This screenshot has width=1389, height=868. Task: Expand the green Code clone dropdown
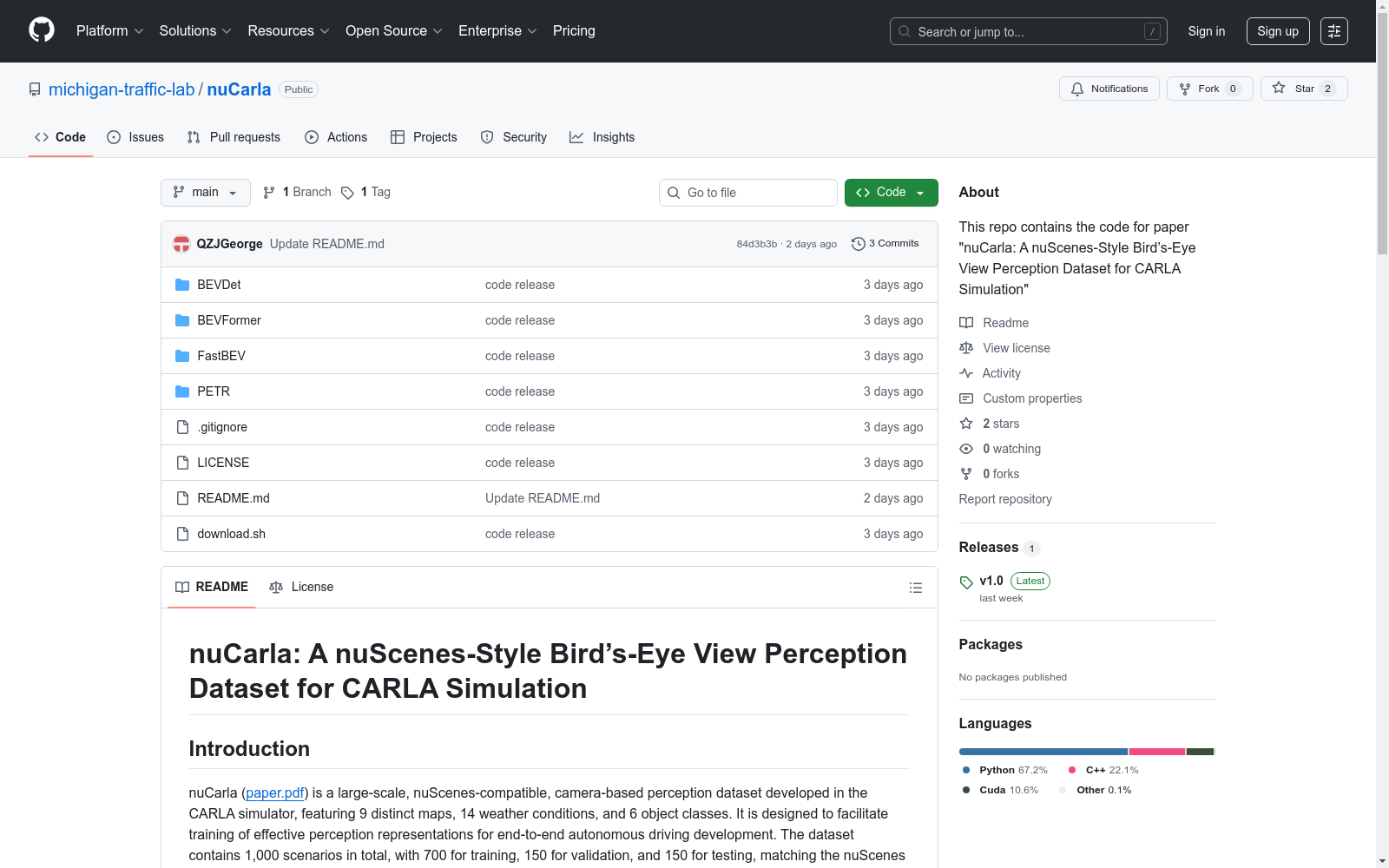(x=892, y=193)
